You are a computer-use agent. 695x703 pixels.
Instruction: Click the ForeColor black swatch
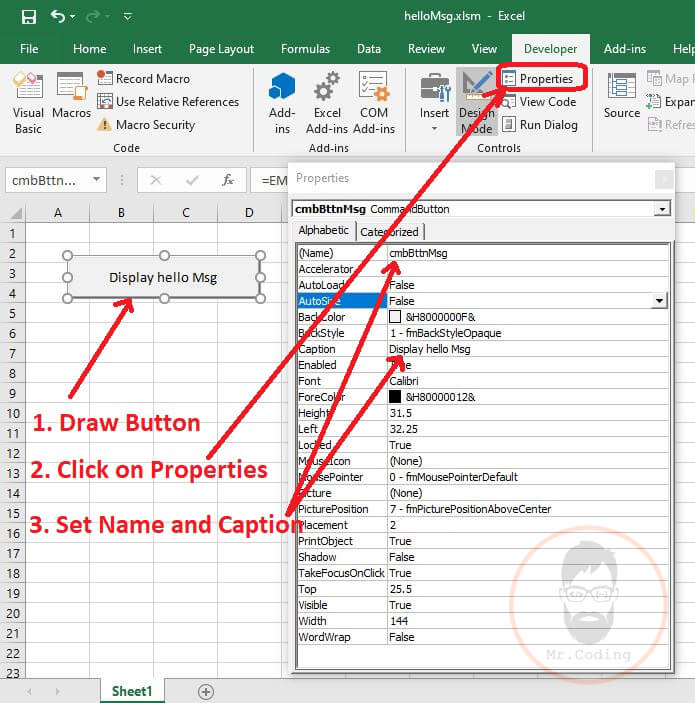(395, 397)
